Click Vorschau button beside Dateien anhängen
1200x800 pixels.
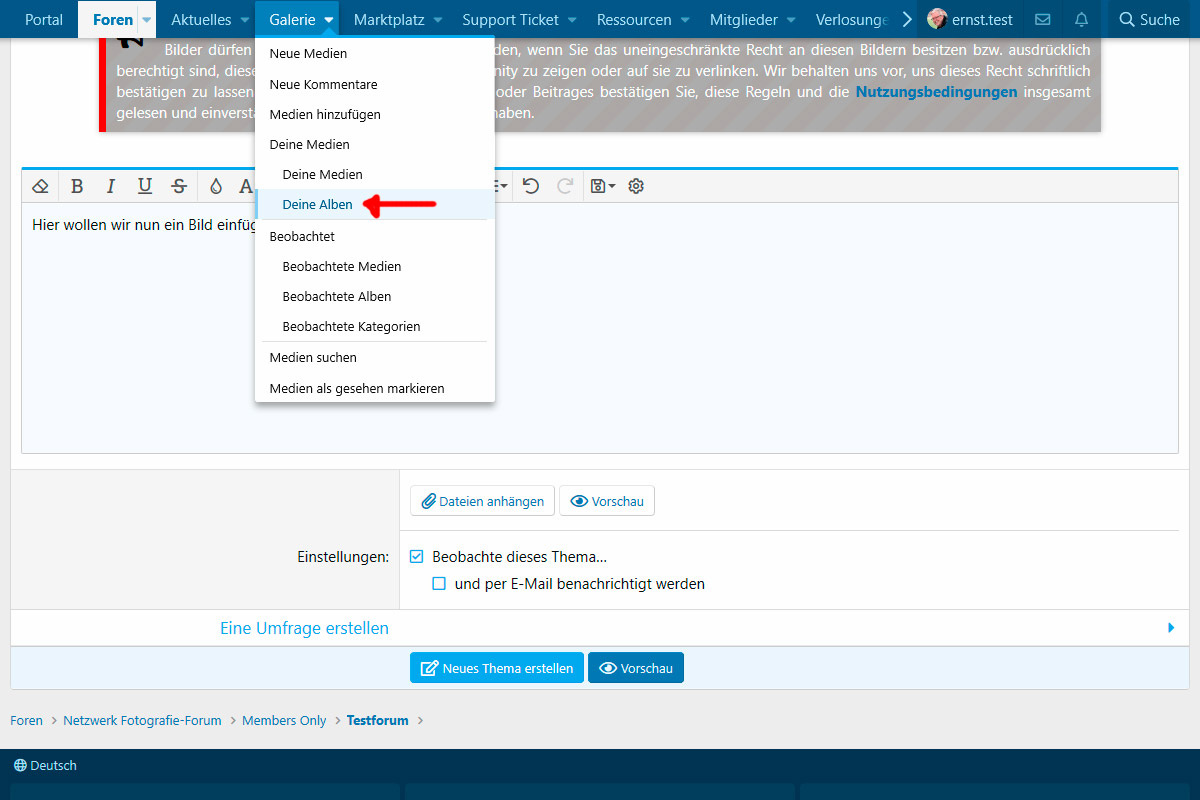click(607, 501)
